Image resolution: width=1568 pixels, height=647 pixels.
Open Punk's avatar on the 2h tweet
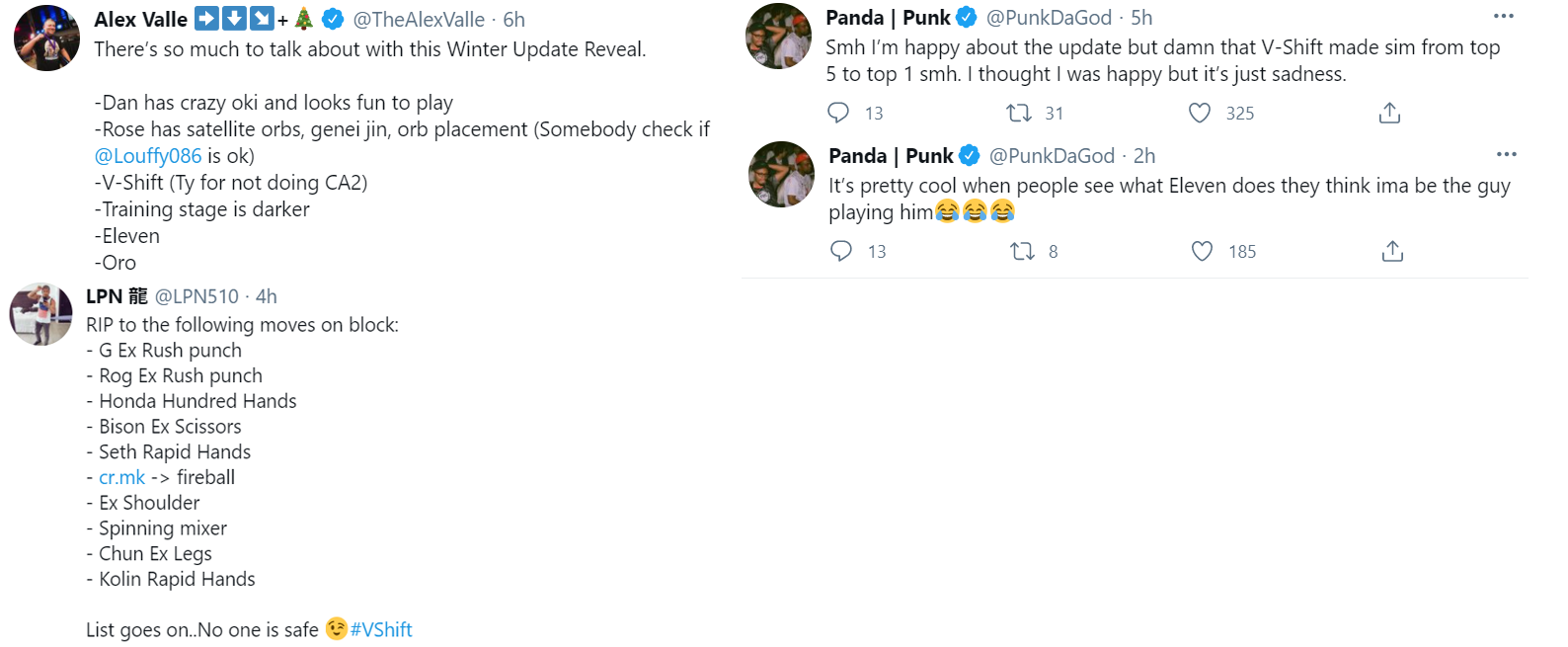pyautogui.click(x=781, y=174)
